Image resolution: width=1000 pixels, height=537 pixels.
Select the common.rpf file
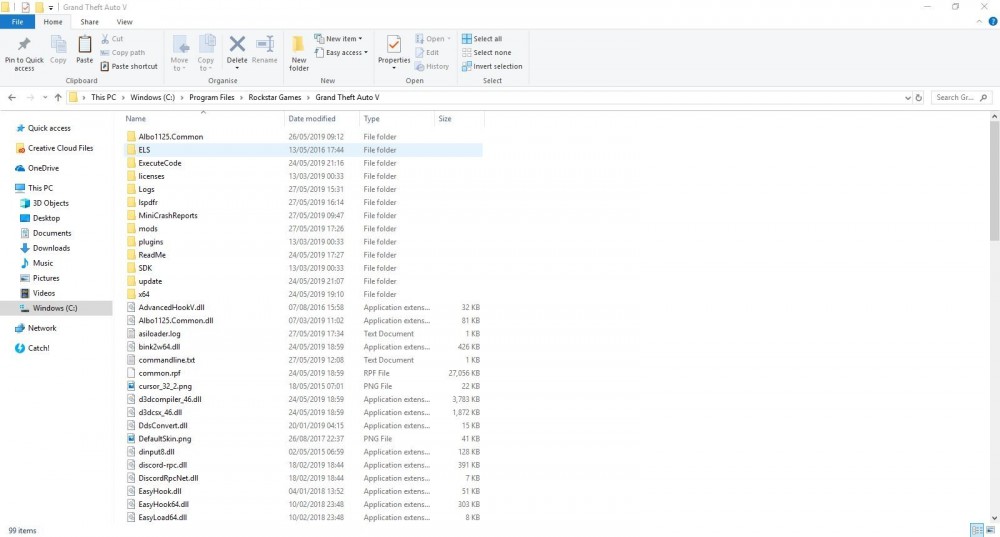tap(303, 373)
